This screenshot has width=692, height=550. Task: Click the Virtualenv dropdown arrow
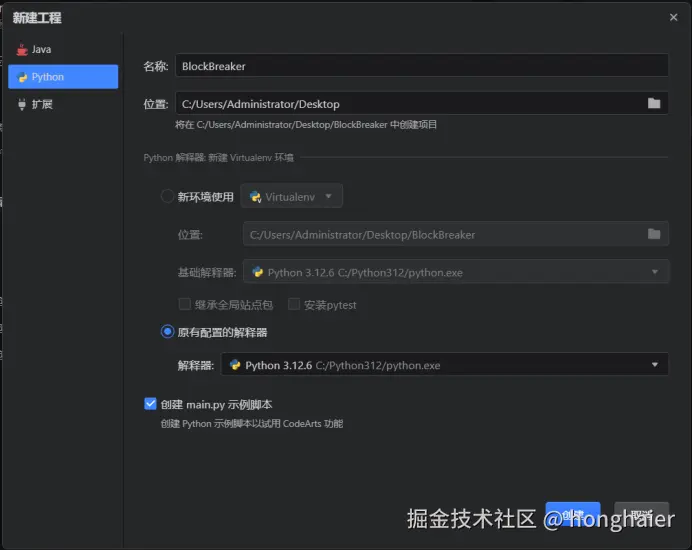coord(328,196)
